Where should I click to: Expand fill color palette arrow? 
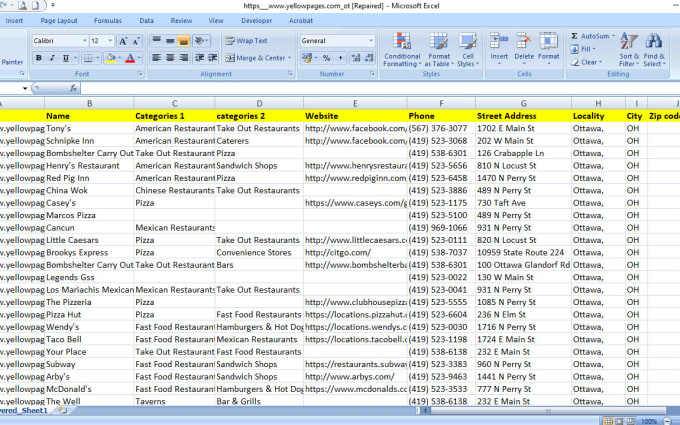click(120, 58)
